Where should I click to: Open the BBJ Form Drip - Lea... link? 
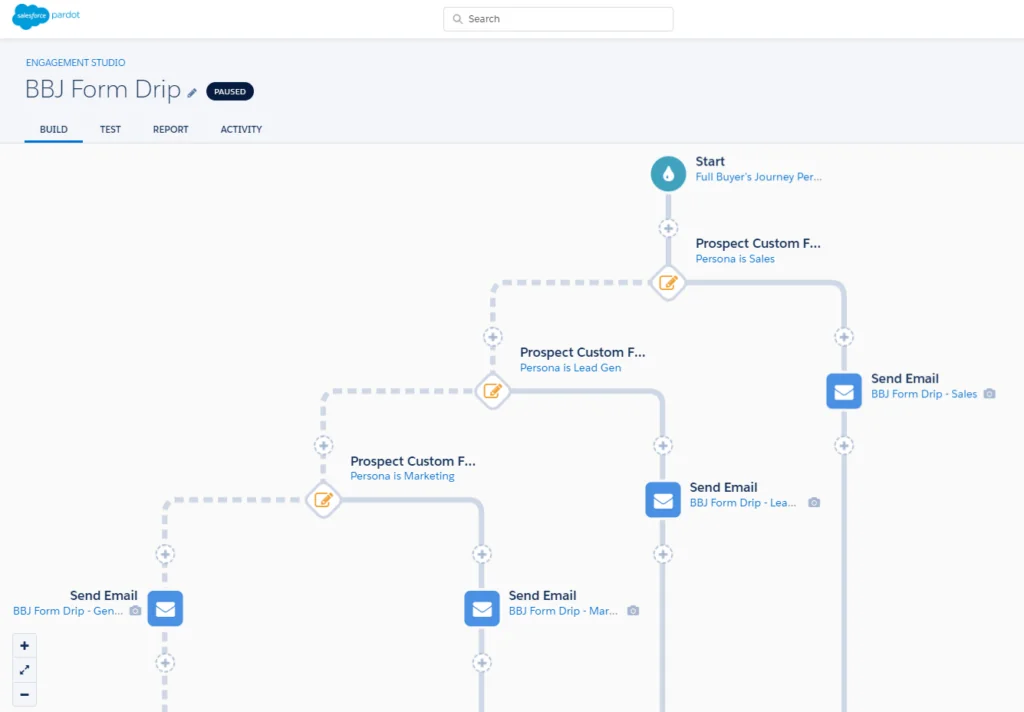[x=743, y=503]
